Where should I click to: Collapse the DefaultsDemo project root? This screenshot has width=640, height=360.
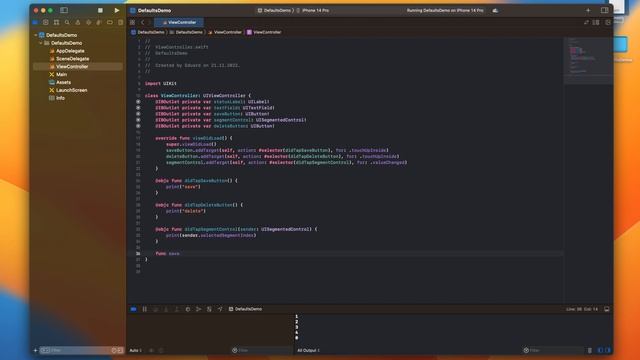point(36,35)
